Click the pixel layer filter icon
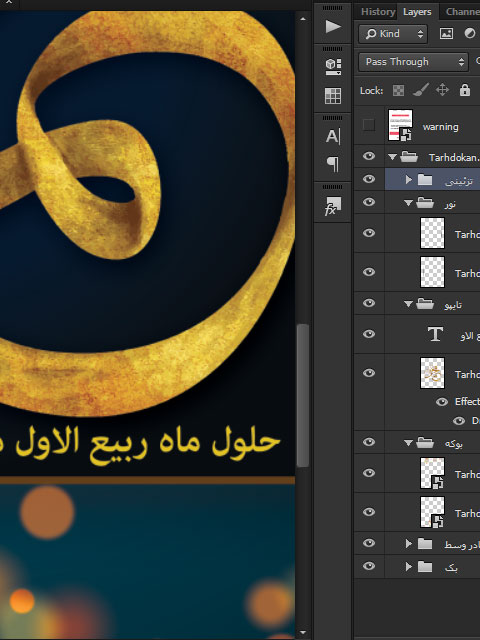The image size is (480, 640). pos(446,33)
